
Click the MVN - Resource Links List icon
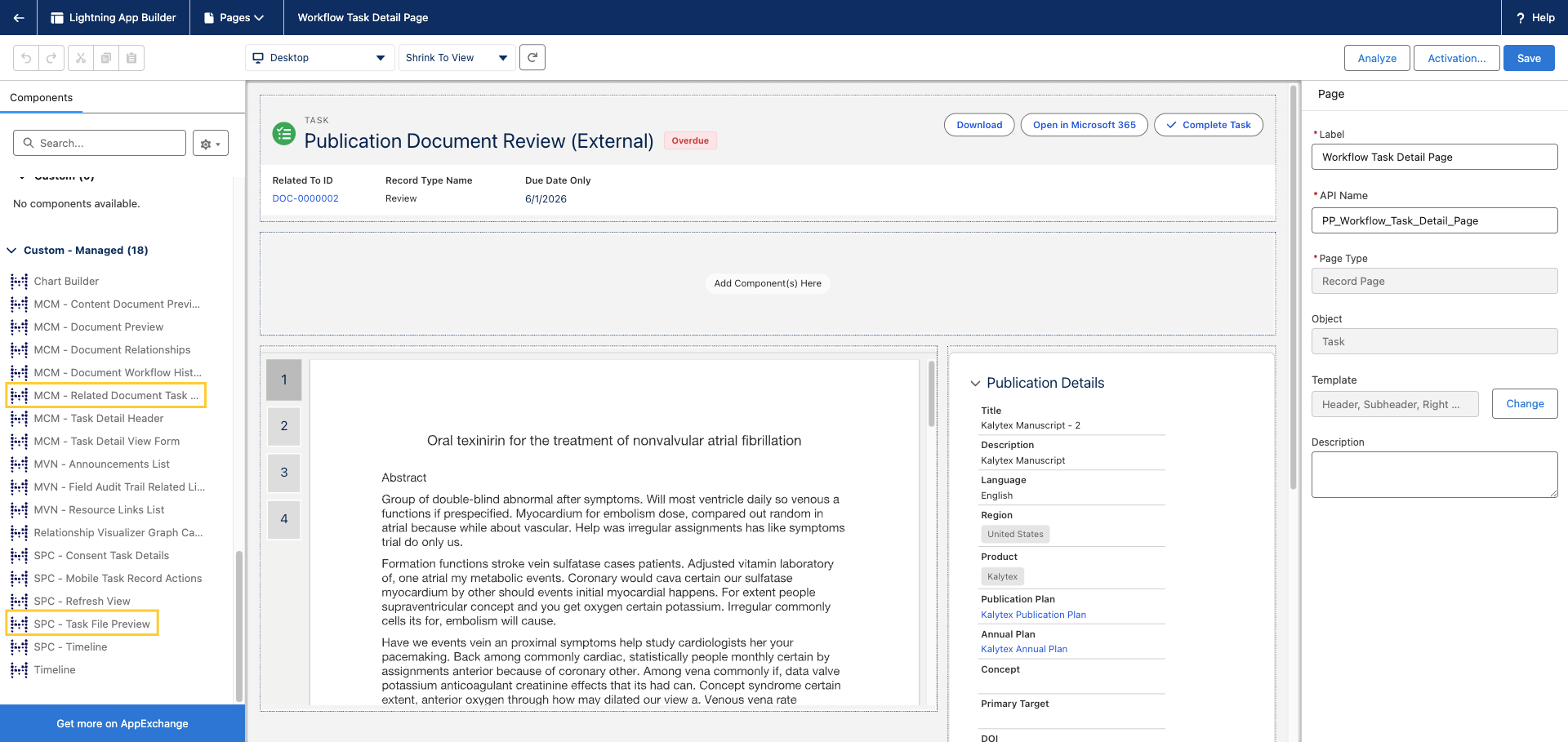(x=19, y=510)
